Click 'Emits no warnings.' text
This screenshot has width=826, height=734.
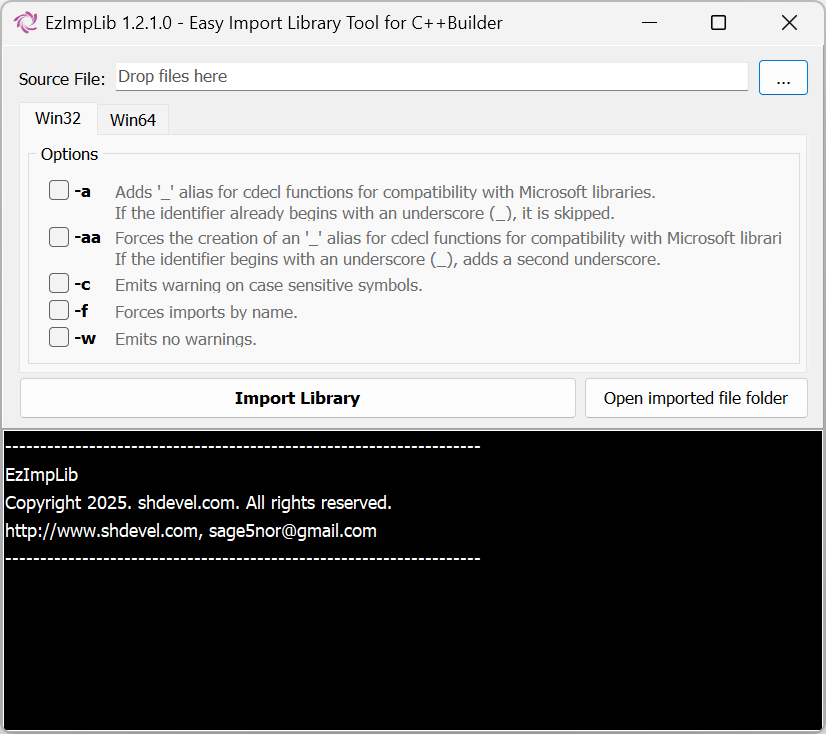point(186,339)
